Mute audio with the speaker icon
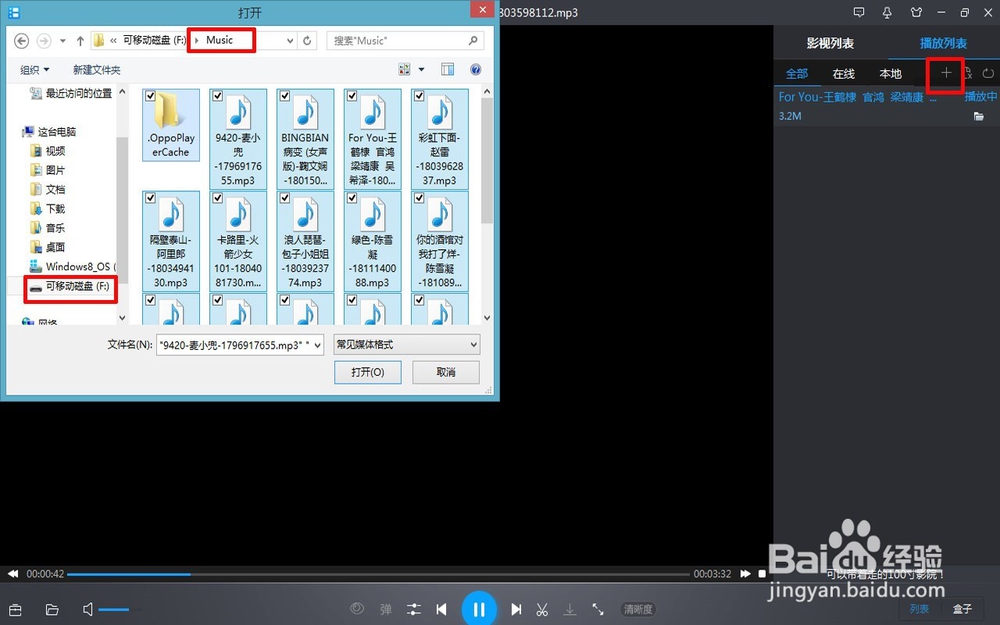Screen dimensions: 1000x625 [x=88, y=610]
